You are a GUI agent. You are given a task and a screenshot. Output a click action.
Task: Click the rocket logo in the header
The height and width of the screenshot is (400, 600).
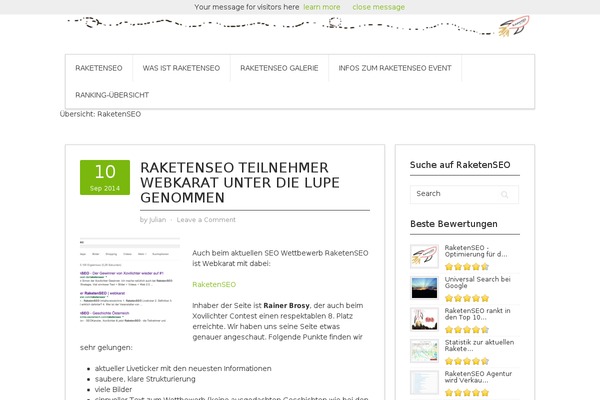tap(514, 26)
